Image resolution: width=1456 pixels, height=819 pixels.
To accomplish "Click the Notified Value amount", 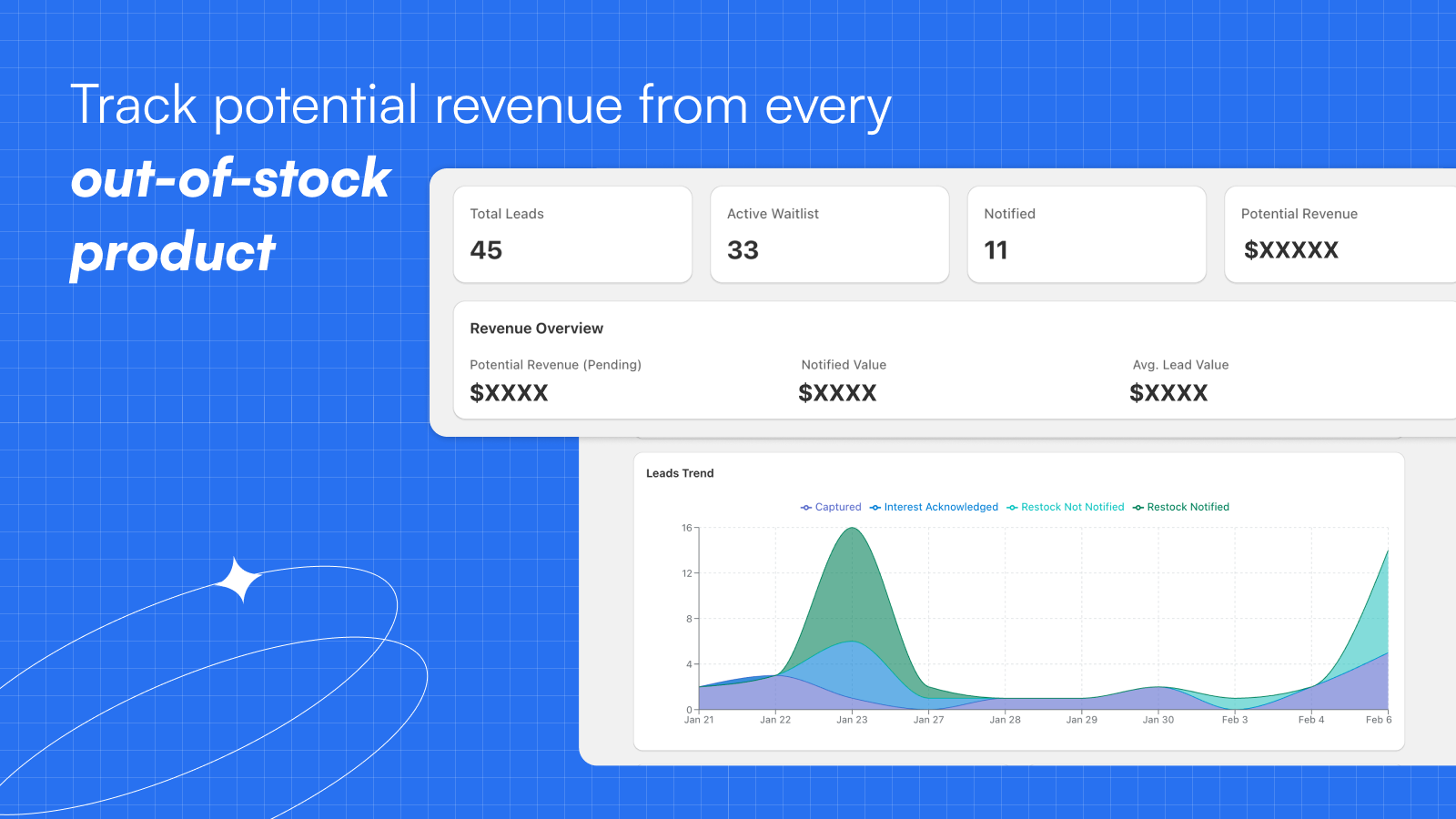I will (837, 392).
